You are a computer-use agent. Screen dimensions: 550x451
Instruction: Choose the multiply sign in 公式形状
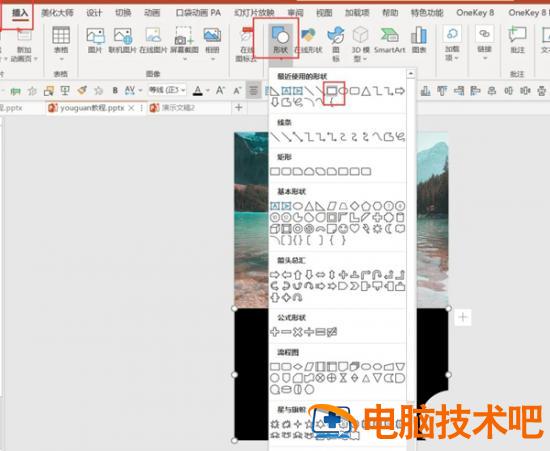click(297, 332)
